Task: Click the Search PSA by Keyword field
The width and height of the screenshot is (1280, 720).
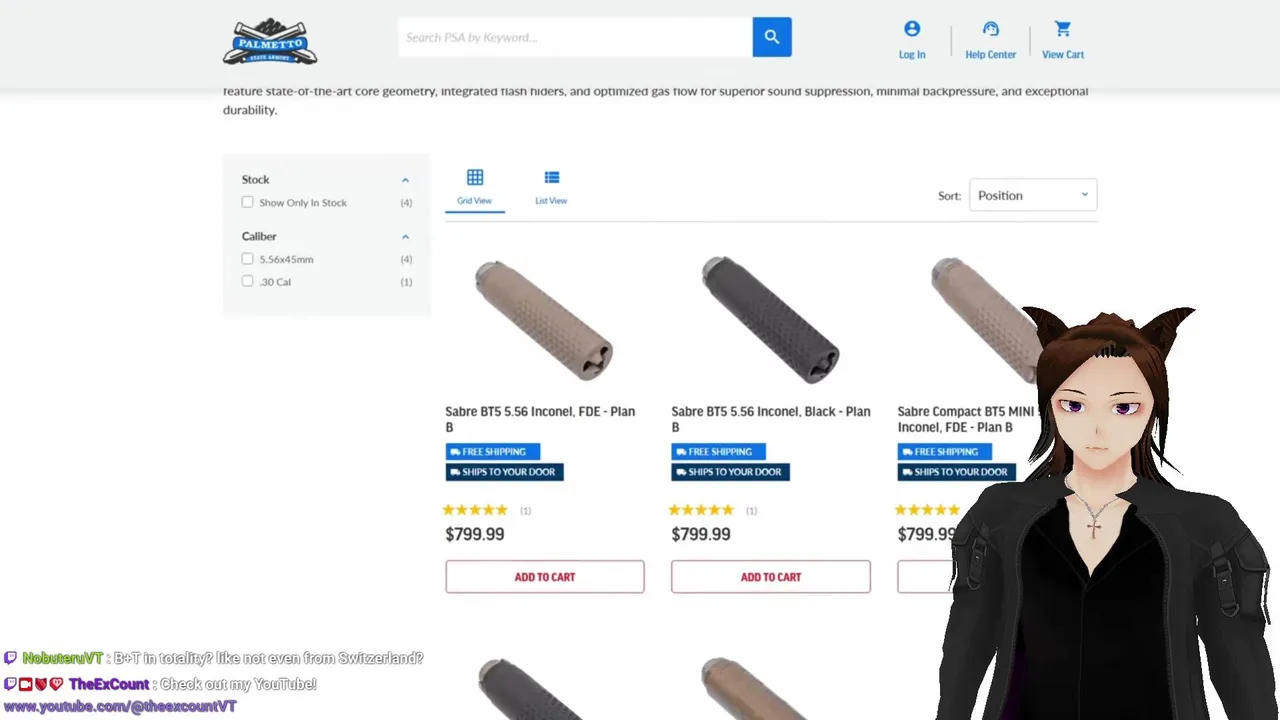Action: [x=575, y=37]
